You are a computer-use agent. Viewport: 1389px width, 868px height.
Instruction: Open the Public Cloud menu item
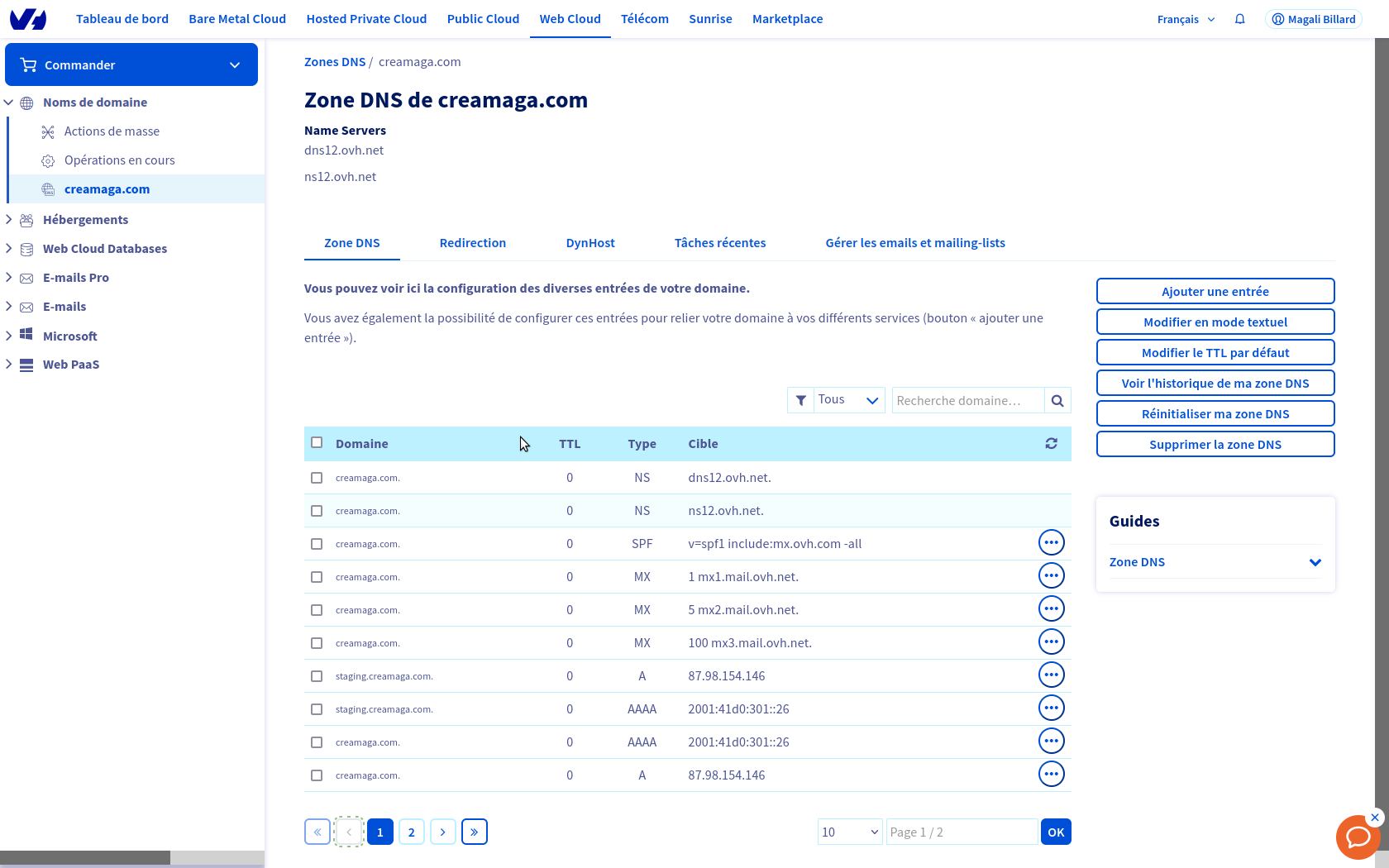[483, 19]
